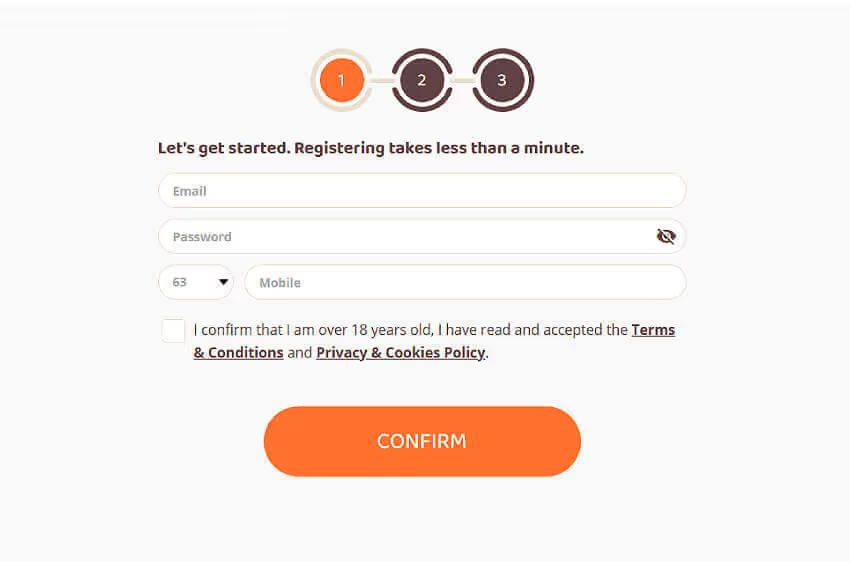Image resolution: width=850 pixels, height=562 pixels.
Task: Click empty background below the CONFIRM button
Action: 421,520
